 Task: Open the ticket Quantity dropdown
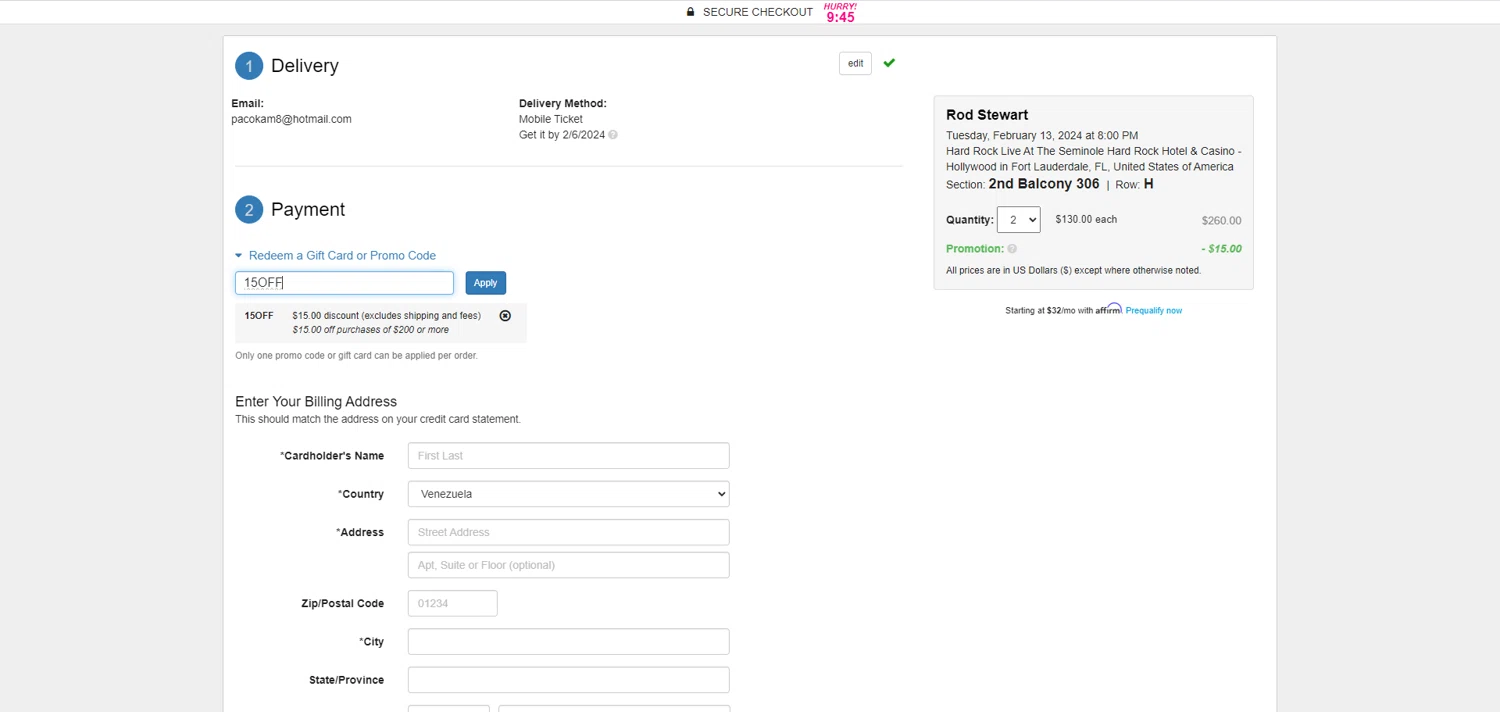[x=1018, y=220]
